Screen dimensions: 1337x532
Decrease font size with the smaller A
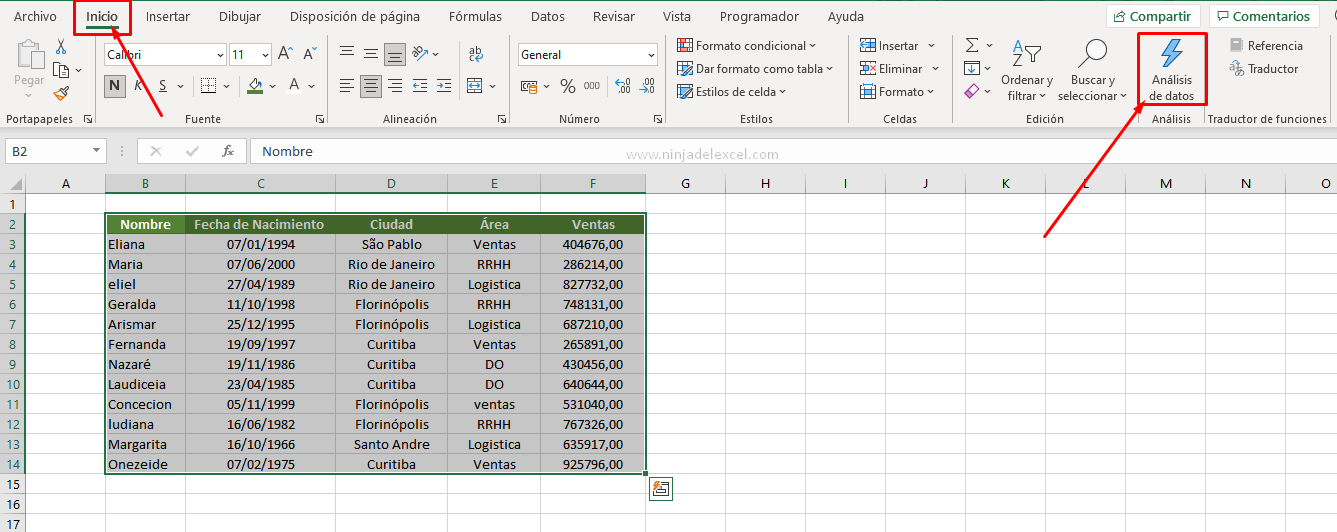(308, 54)
